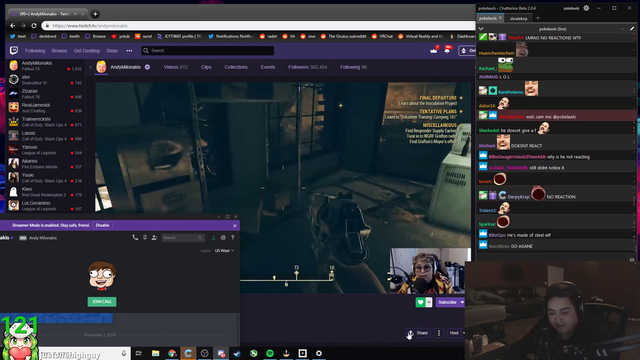Screen dimensions: 640x360
Task: Open the Collections channel tab
Action: click(236, 67)
